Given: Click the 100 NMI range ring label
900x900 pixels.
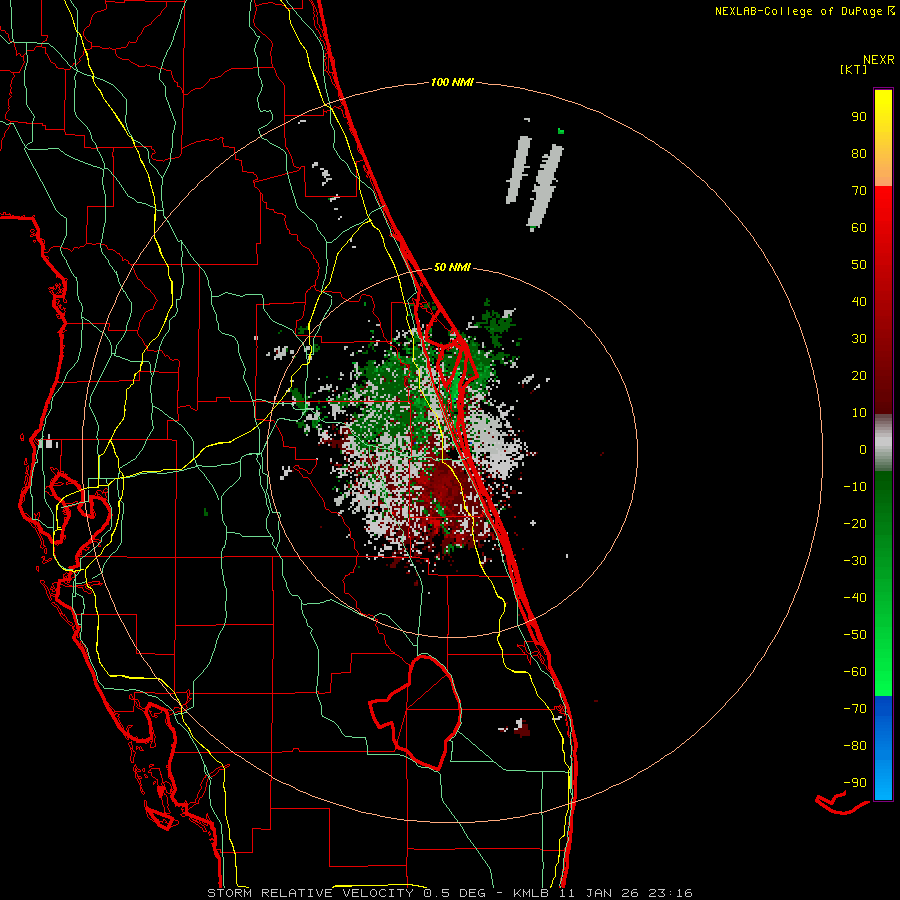Looking at the screenshot, I should (x=452, y=82).
